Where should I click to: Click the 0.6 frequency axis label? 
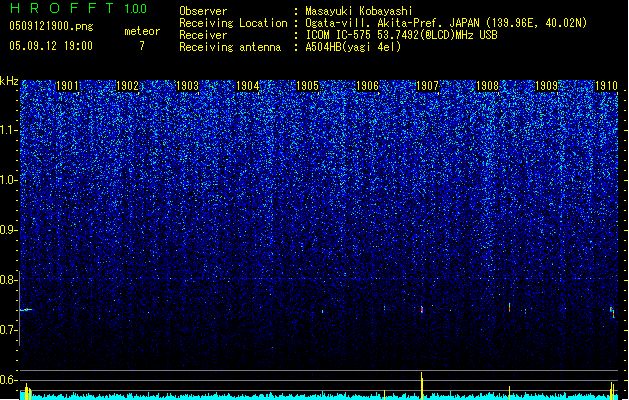pos(8,380)
